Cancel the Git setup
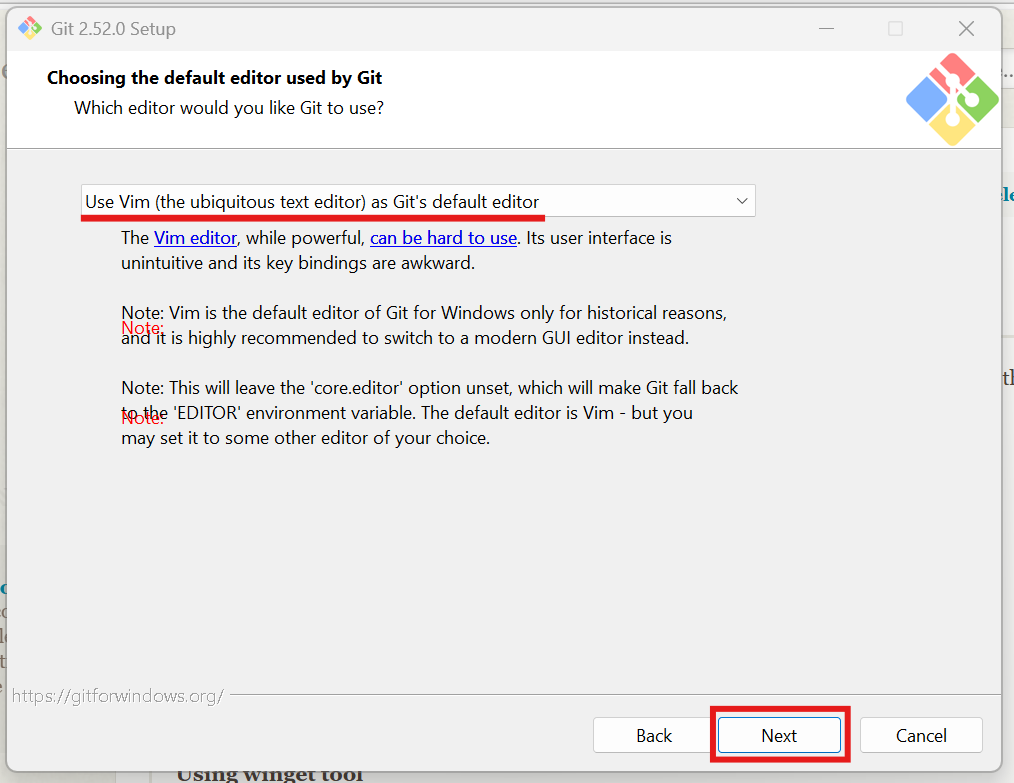Viewport: 1014px width, 783px height. pyautogui.click(x=921, y=735)
